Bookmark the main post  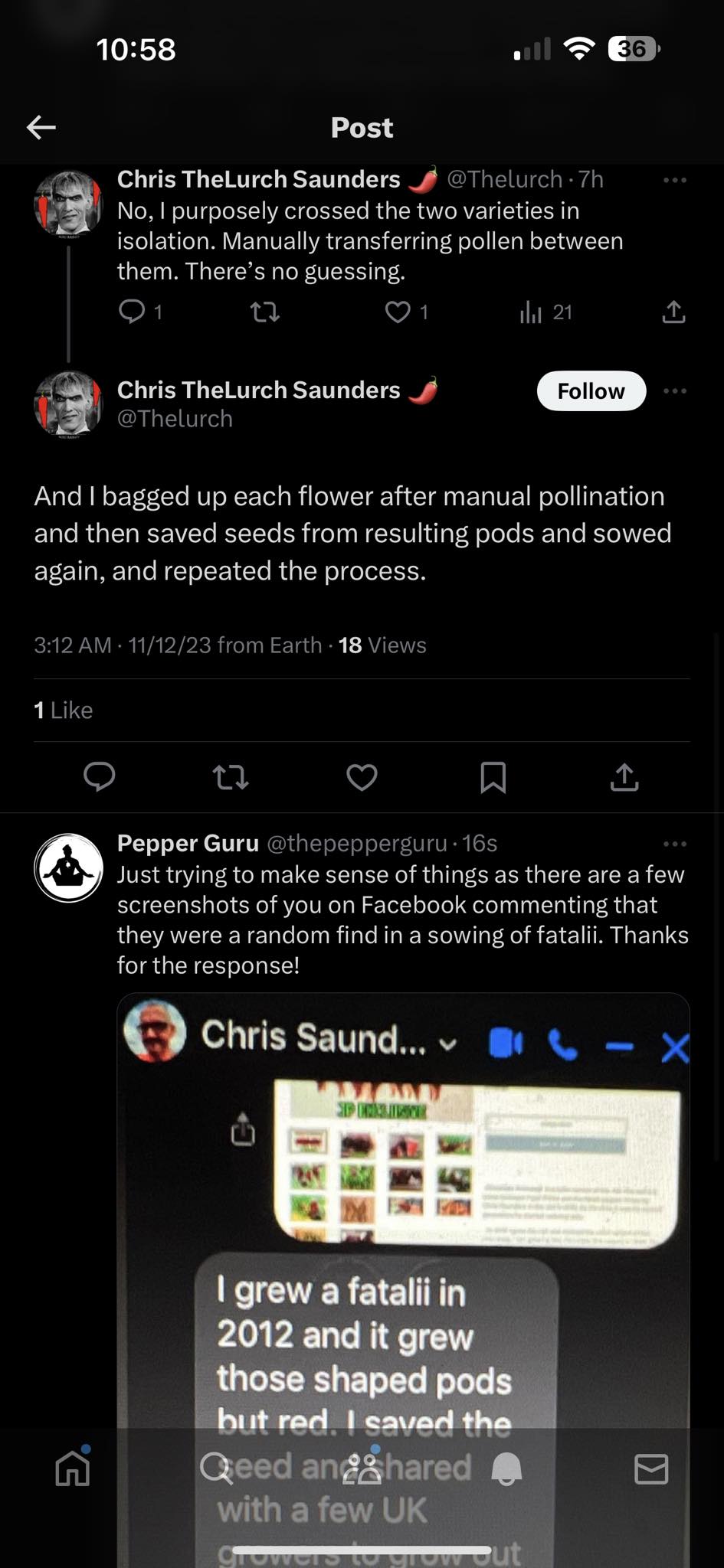493,777
